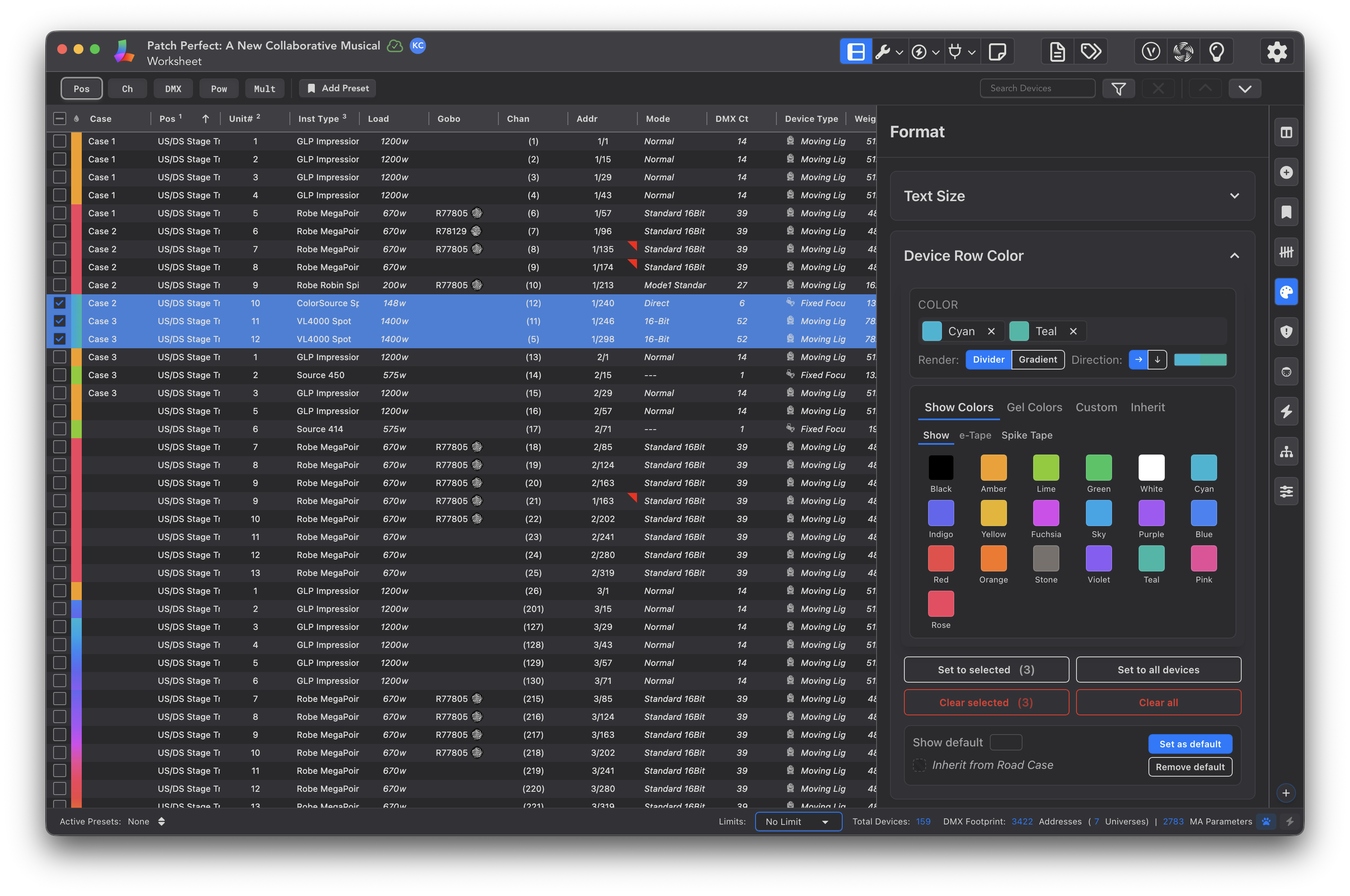Open the shield sidebar icon
This screenshot has height=896, width=1350.
tap(1286, 332)
